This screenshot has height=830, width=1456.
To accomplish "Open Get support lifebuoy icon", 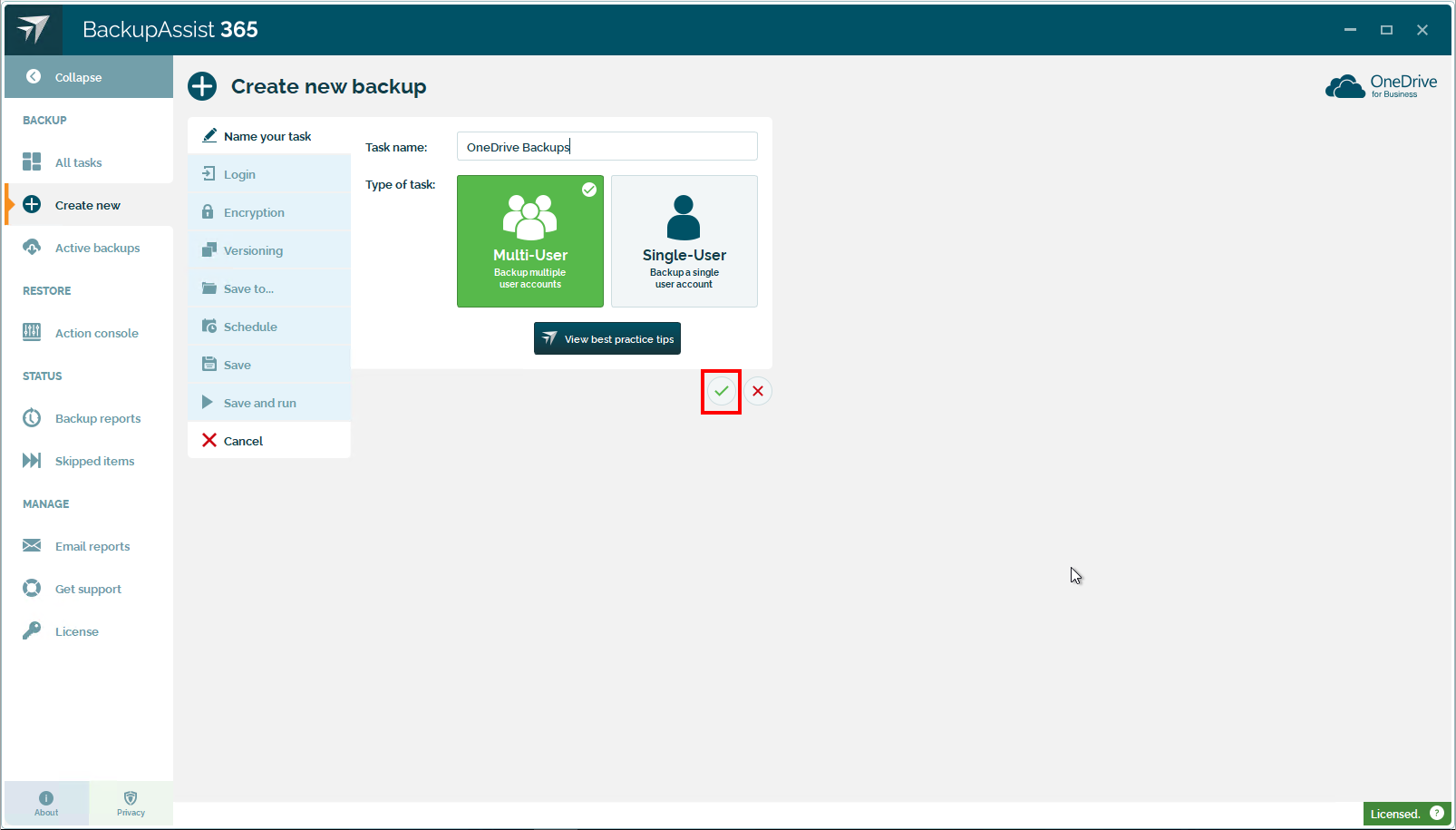I will [32, 588].
